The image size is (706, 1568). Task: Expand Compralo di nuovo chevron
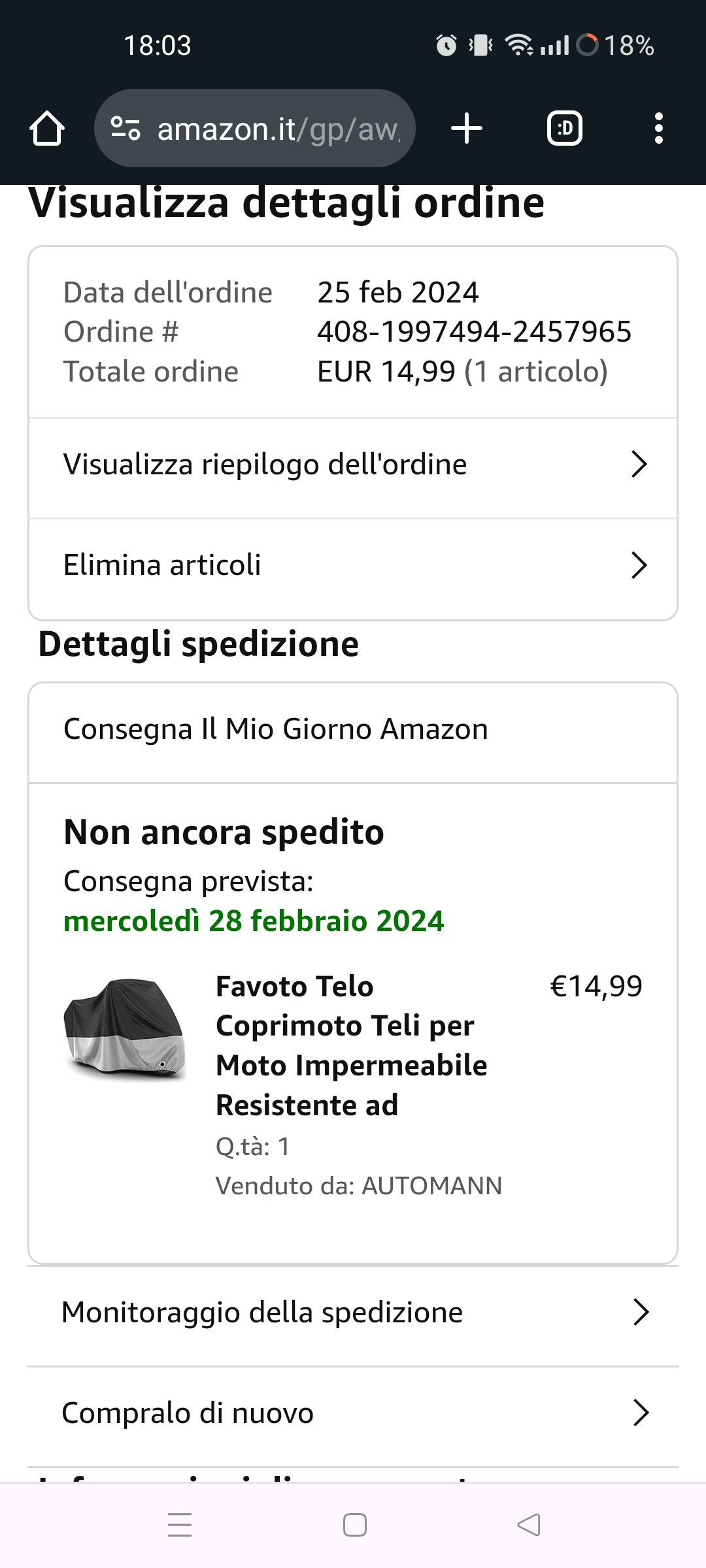(641, 1413)
